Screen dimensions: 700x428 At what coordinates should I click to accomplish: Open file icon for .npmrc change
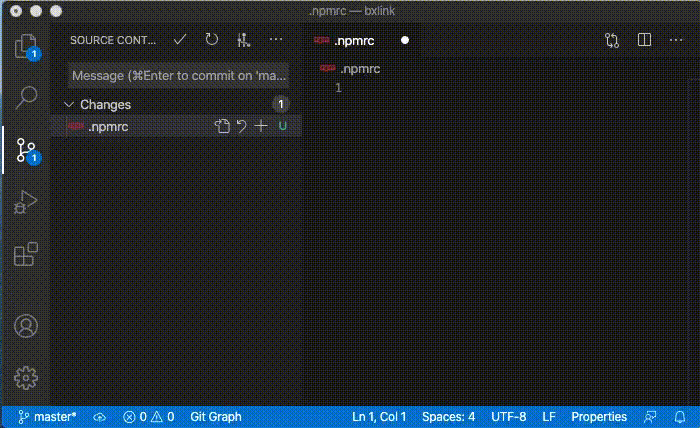pos(222,126)
